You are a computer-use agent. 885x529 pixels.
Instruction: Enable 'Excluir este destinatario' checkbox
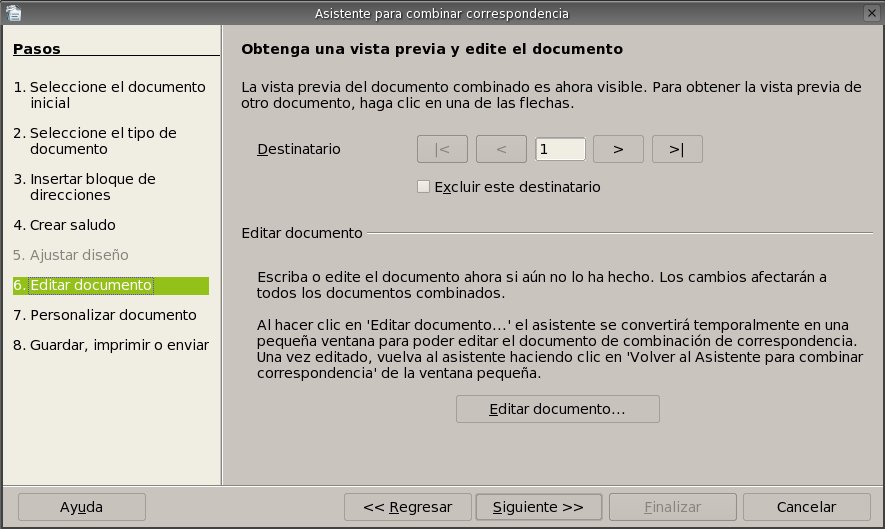[x=424, y=187]
